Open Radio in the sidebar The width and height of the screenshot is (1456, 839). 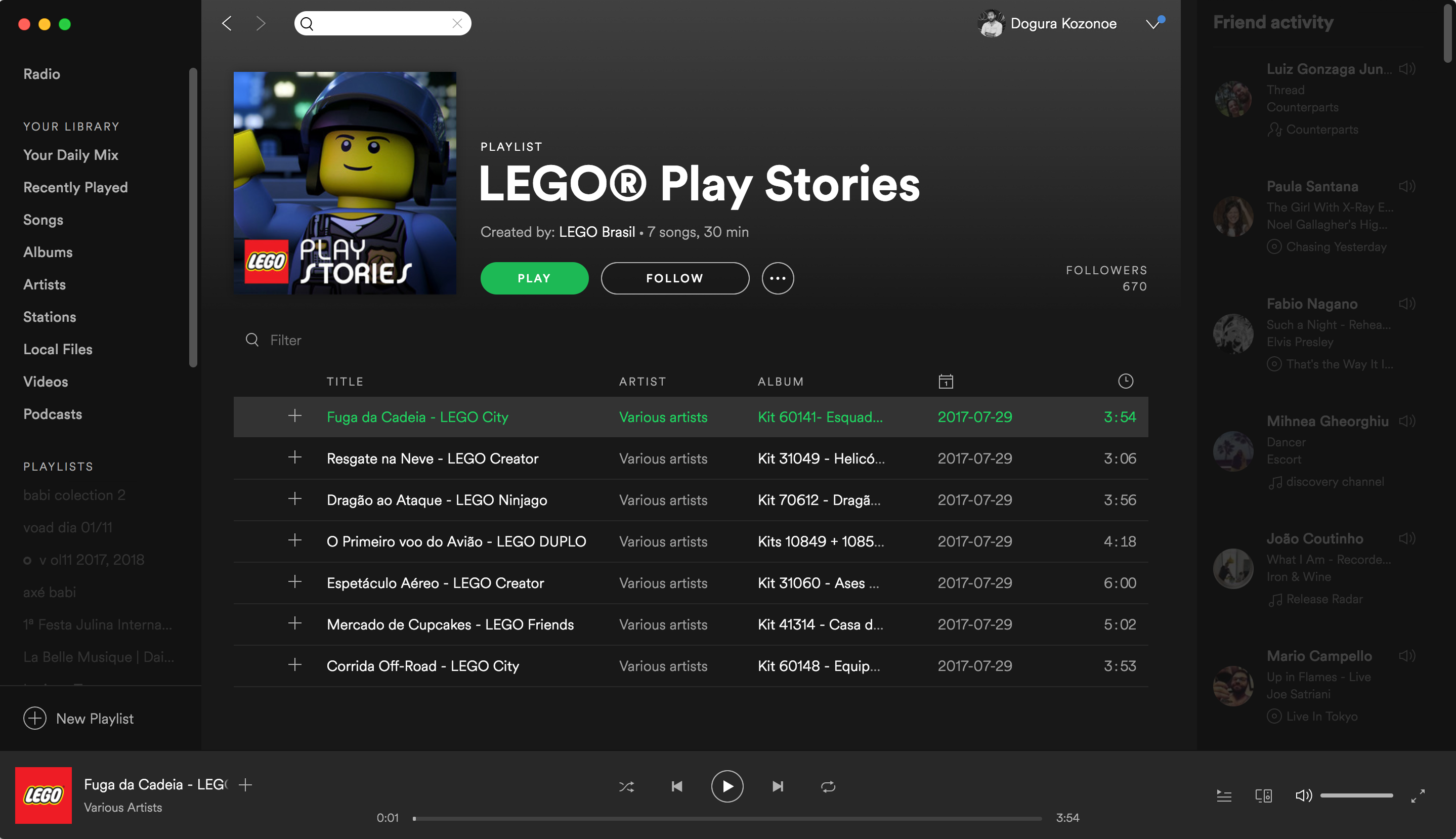click(41, 74)
